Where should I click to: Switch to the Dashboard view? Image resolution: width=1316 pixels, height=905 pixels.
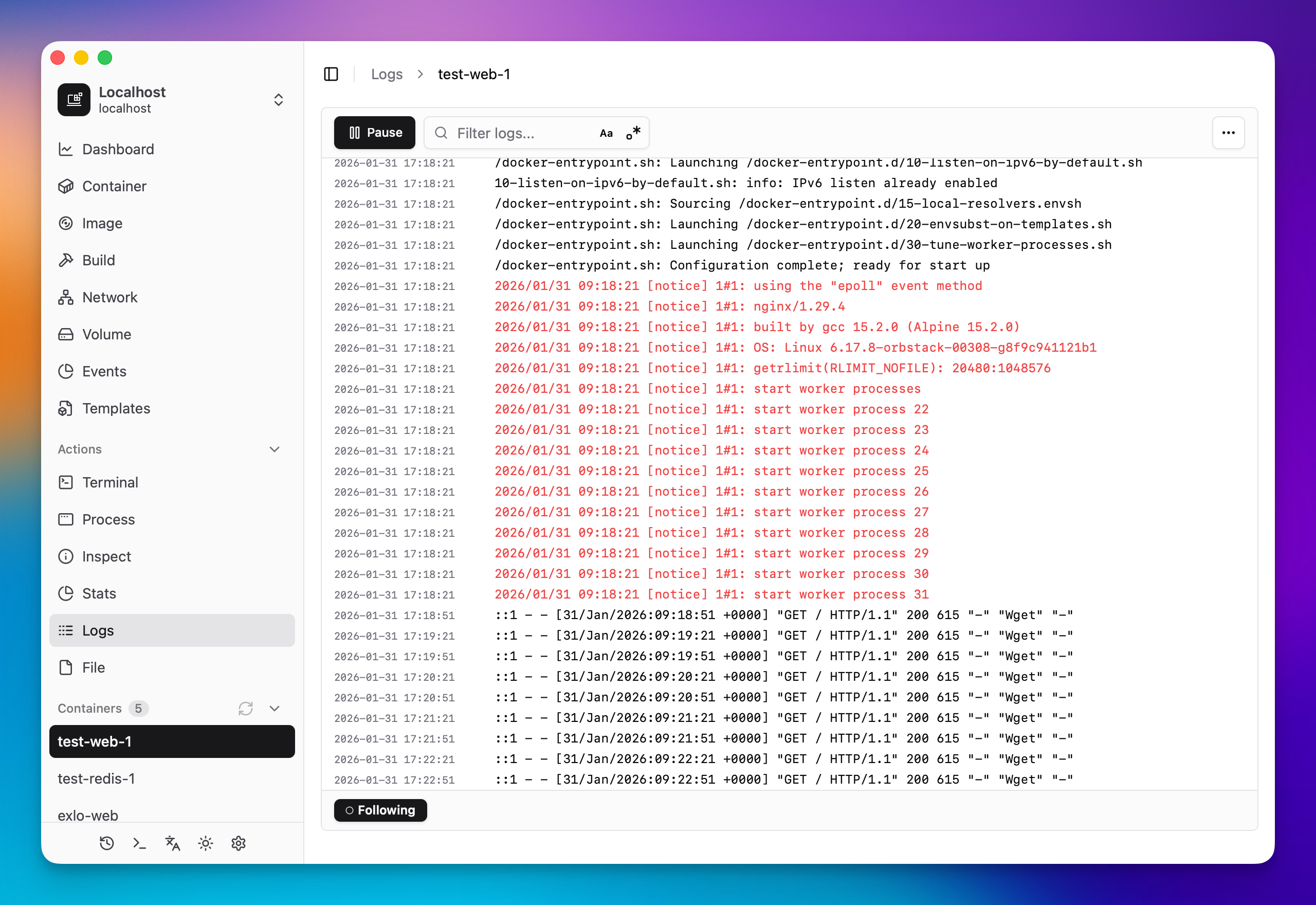pyautogui.click(x=118, y=149)
